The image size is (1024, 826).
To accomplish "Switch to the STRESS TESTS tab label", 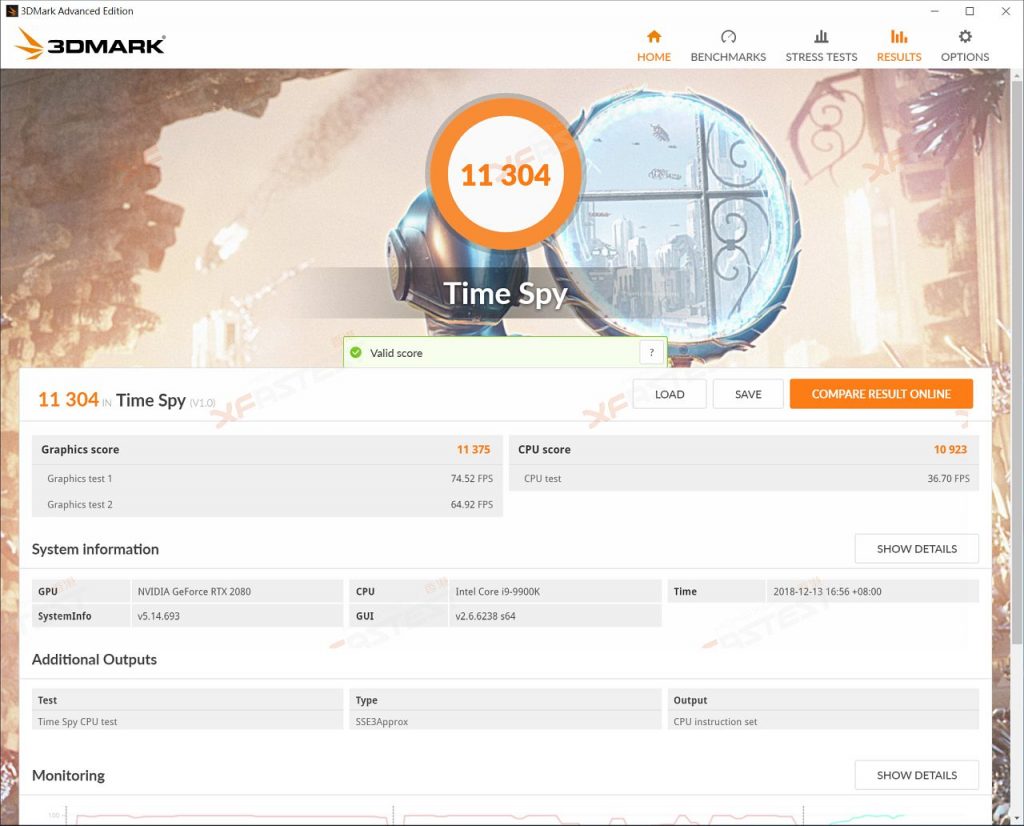I will tap(821, 57).
